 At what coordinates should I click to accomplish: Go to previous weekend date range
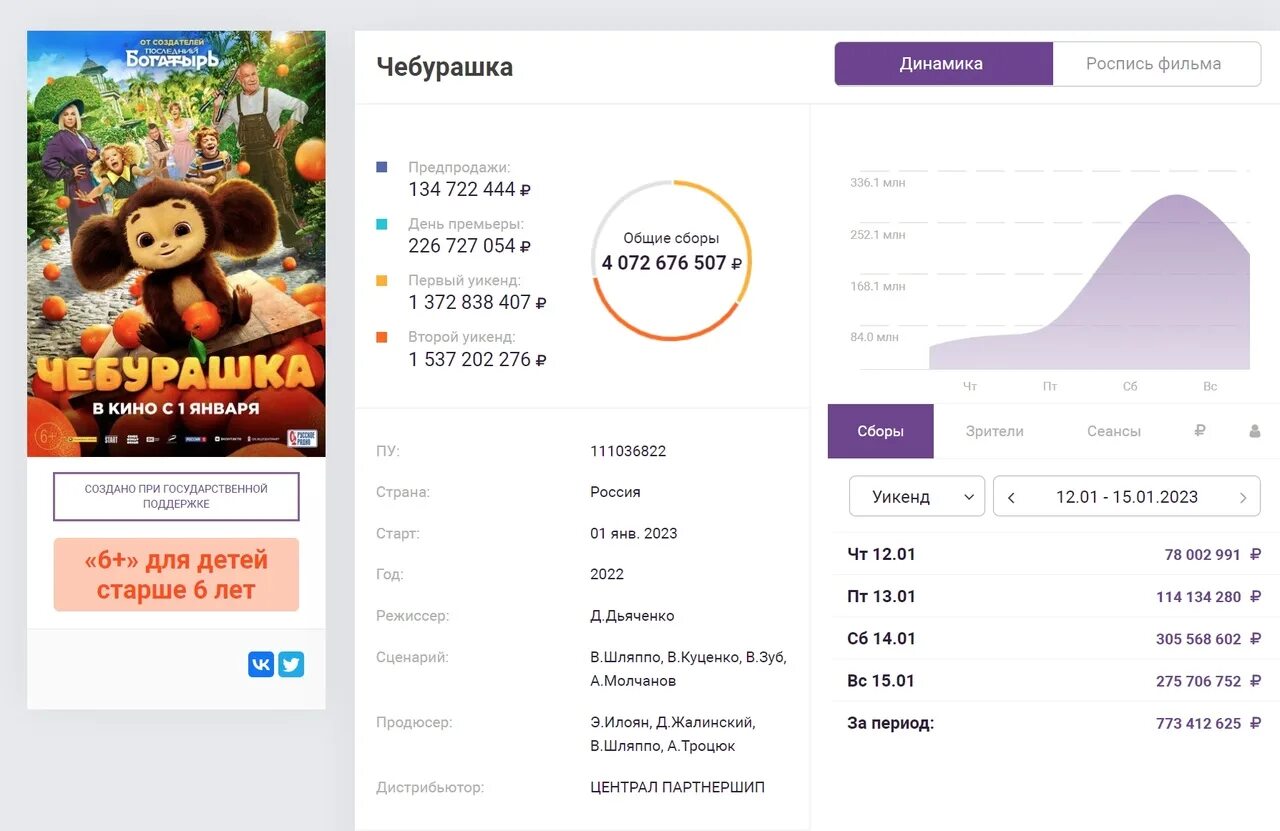click(x=1011, y=497)
